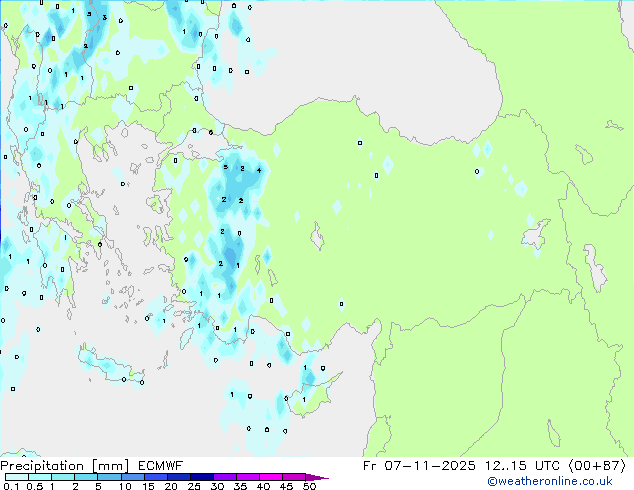Click the island of Cyprus on the map
634x490 pixels.
point(311,398)
